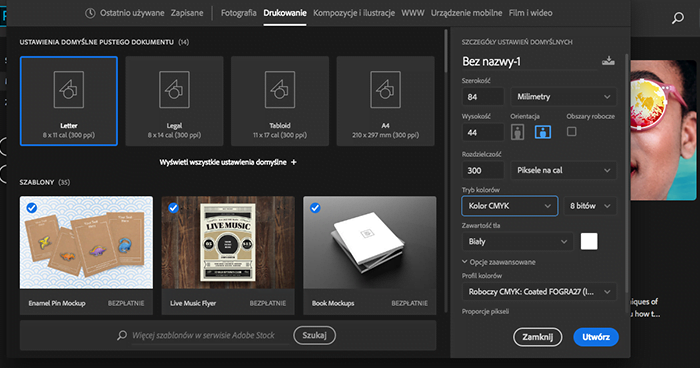Click the Legal preset document icon
This screenshot has width=700, height=368.
(x=174, y=89)
